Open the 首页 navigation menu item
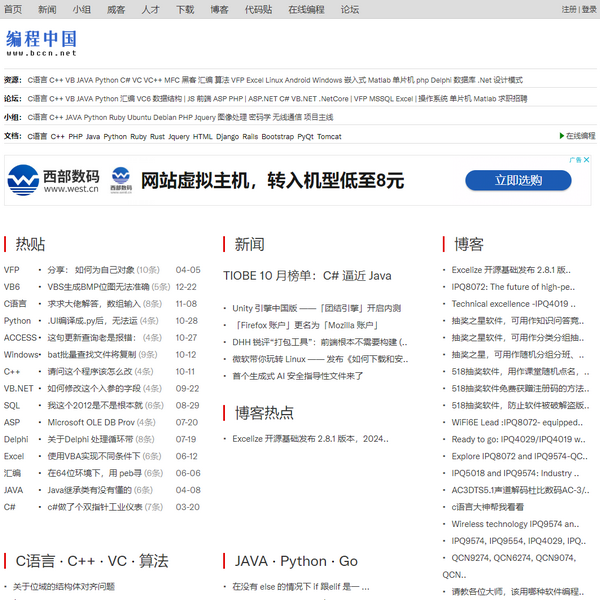Viewport: 600px width, 600px height. coord(13,9)
